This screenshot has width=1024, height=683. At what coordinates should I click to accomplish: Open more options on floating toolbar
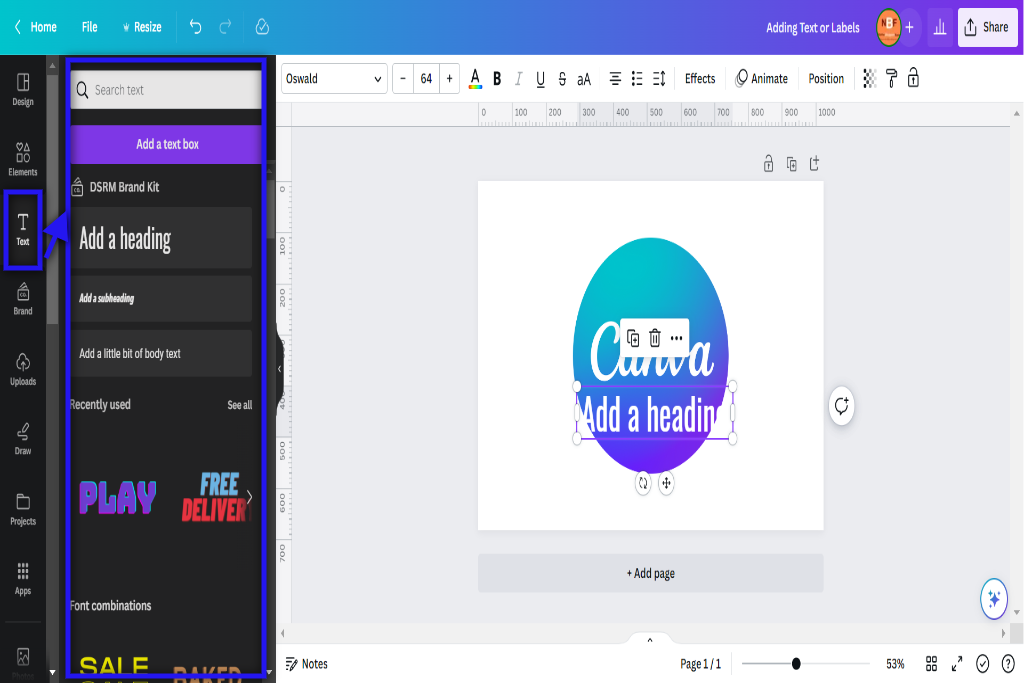point(677,338)
